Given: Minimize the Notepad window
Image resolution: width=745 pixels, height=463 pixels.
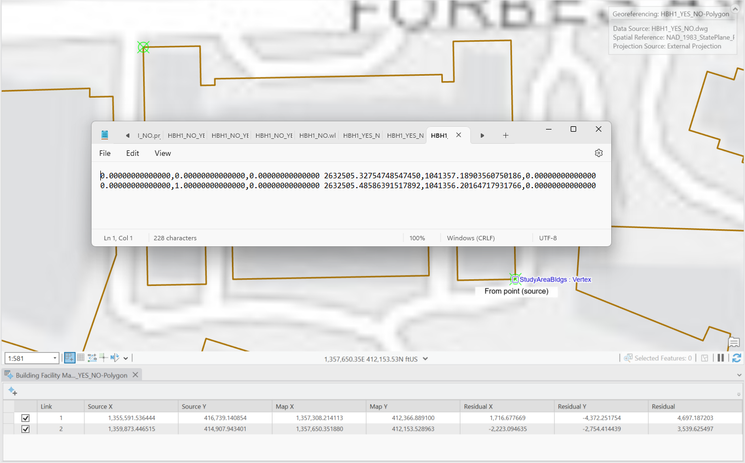Looking at the screenshot, I should [x=548, y=129].
